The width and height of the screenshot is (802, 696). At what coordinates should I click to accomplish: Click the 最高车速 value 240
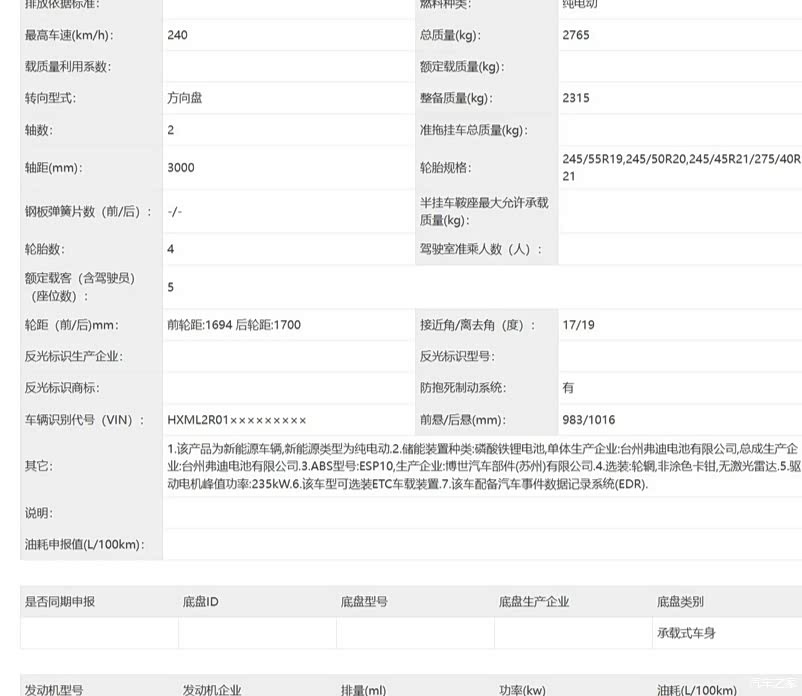[178, 35]
